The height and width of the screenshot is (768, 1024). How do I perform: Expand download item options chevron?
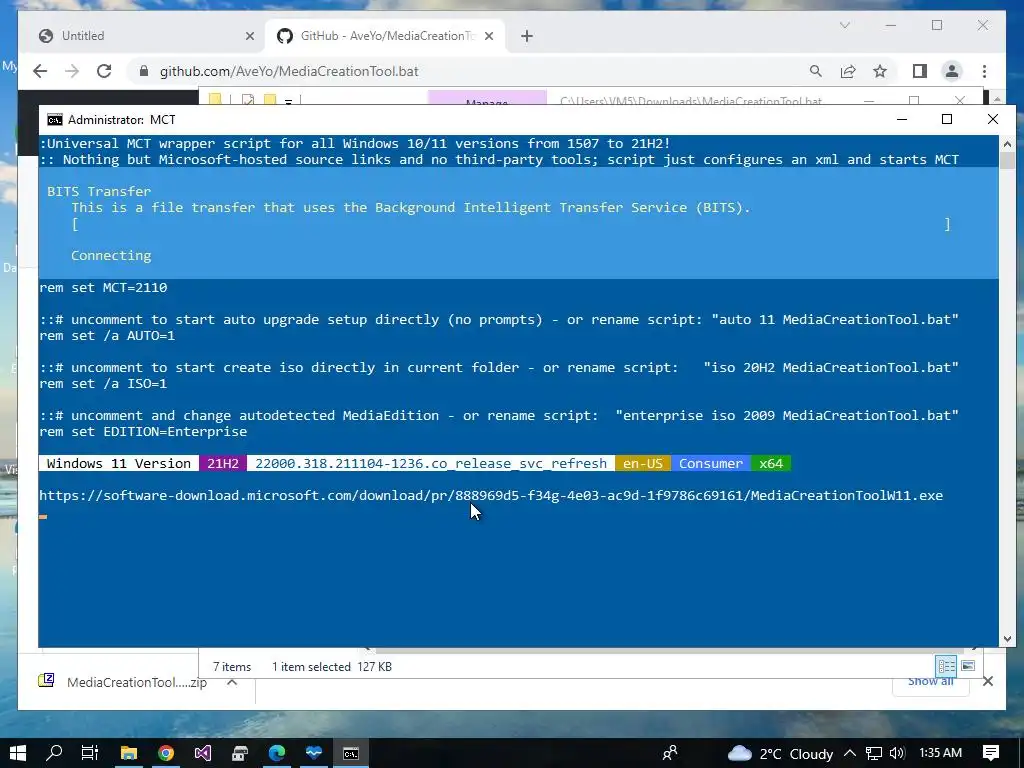pos(232,682)
